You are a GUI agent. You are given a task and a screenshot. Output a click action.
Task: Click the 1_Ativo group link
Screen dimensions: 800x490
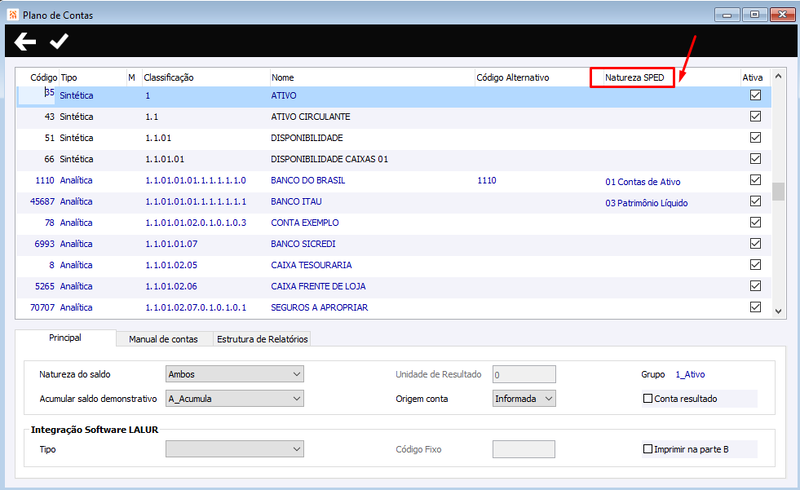pyautogui.click(x=690, y=374)
